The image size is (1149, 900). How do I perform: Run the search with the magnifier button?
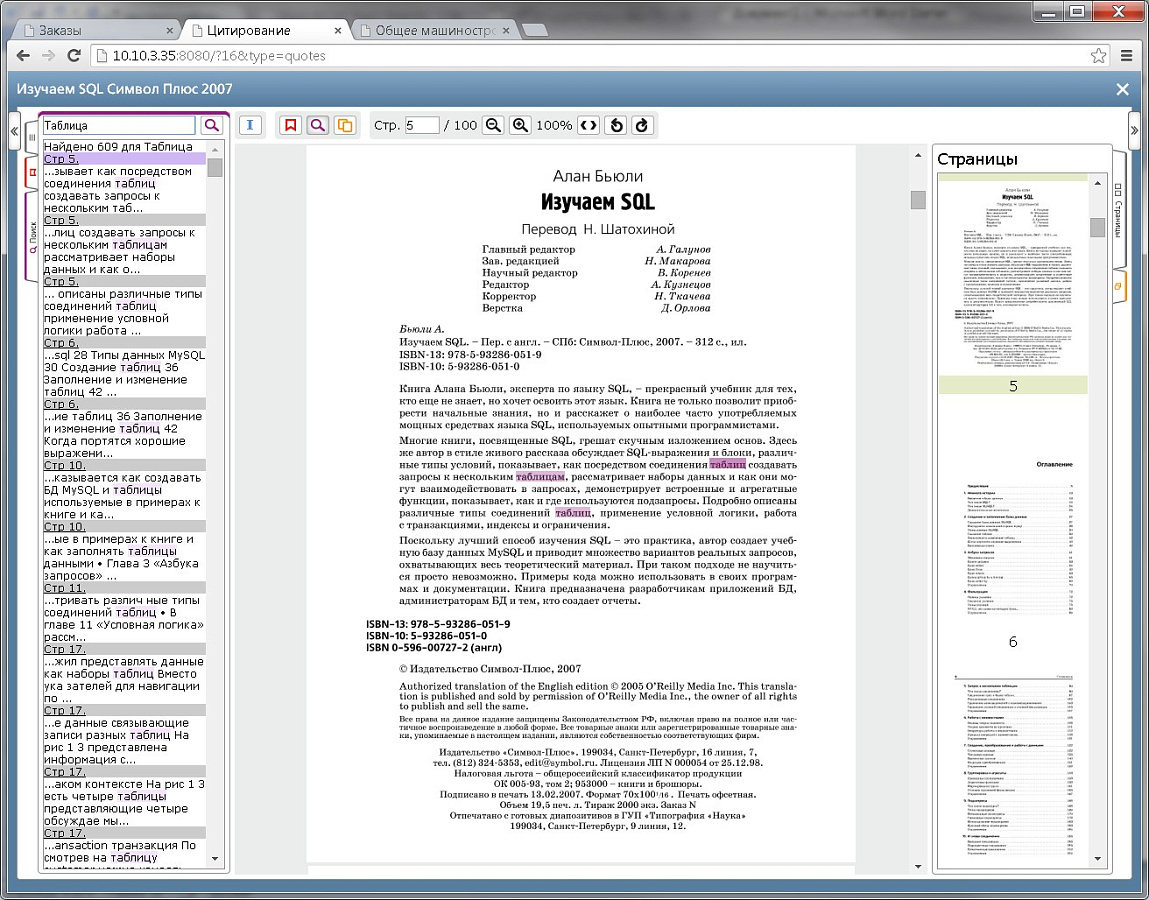click(212, 125)
